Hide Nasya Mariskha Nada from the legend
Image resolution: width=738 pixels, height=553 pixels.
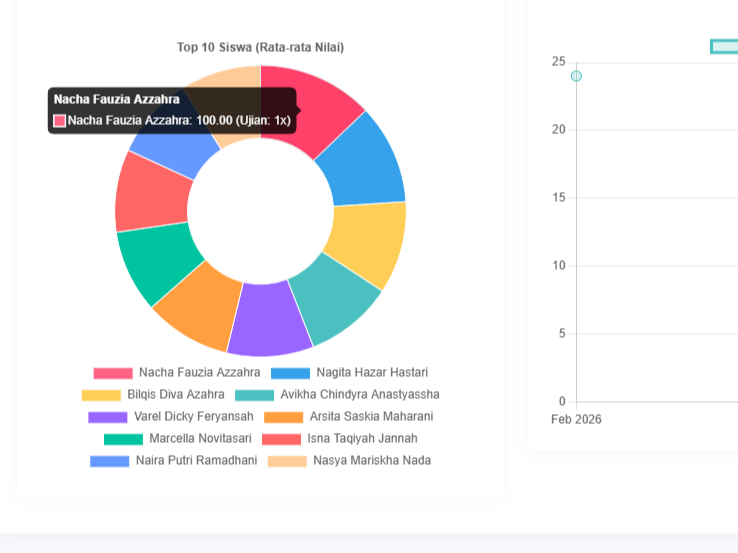coord(371,461)
